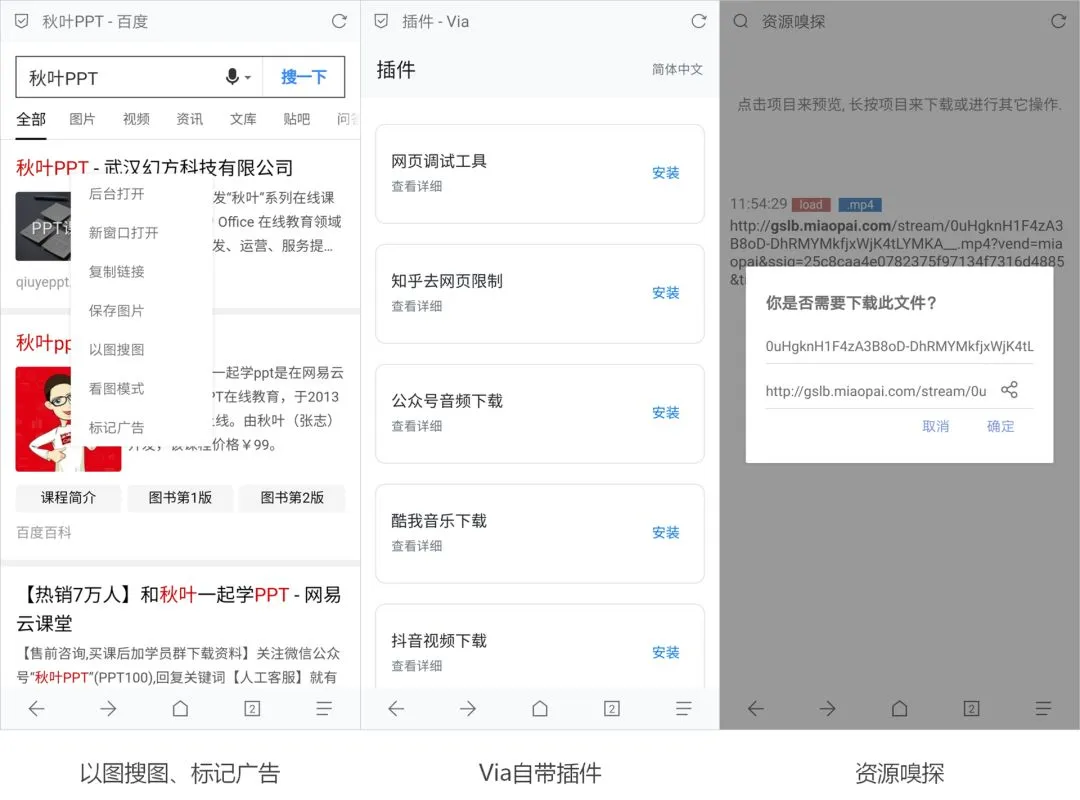Tap the search icon beside 资源嗅探 title
This screenshot has width=1080, height=800.
tap(740, 21)
